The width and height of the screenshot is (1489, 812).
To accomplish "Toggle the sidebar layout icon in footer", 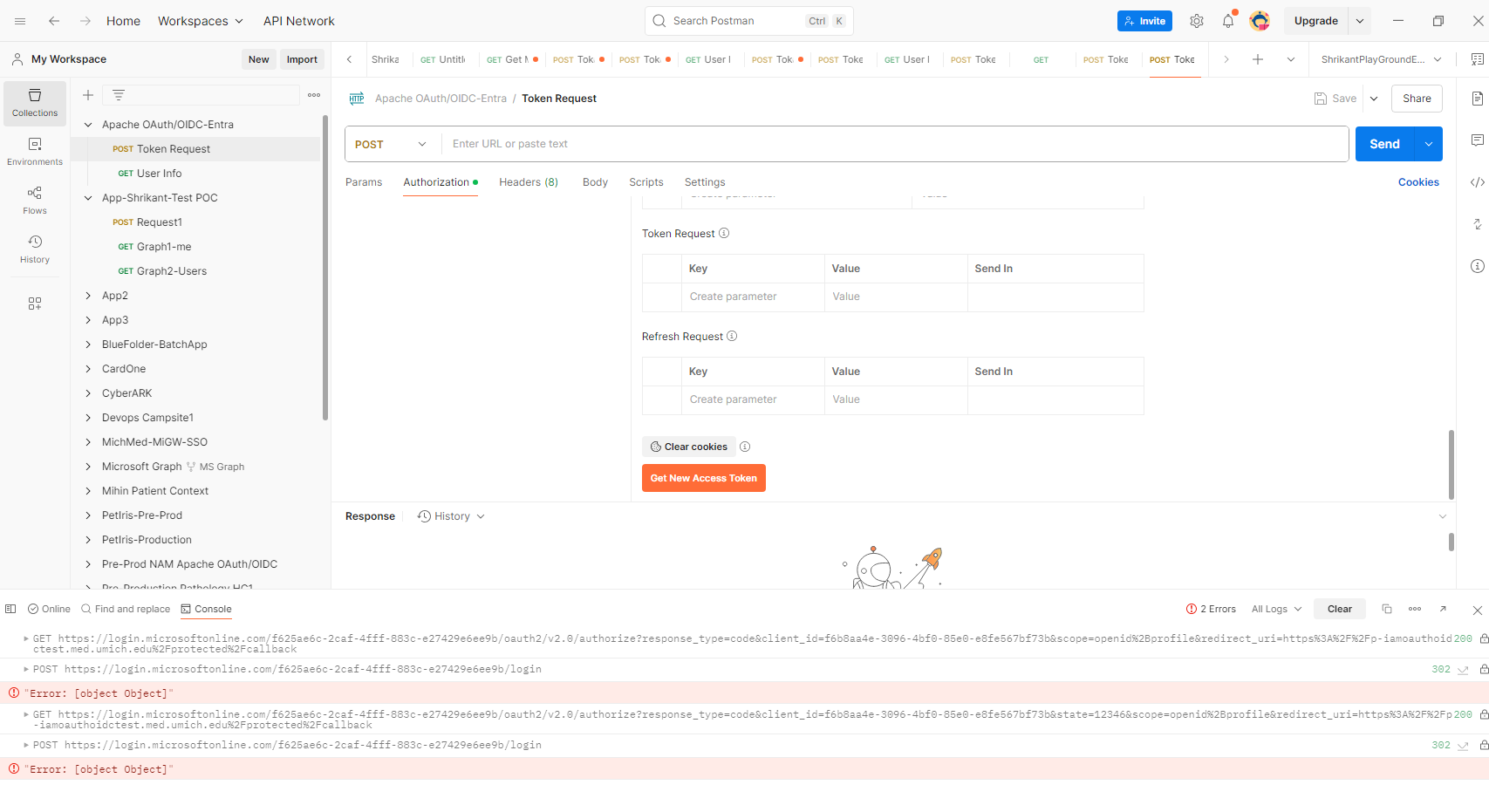I will (10, 609).
